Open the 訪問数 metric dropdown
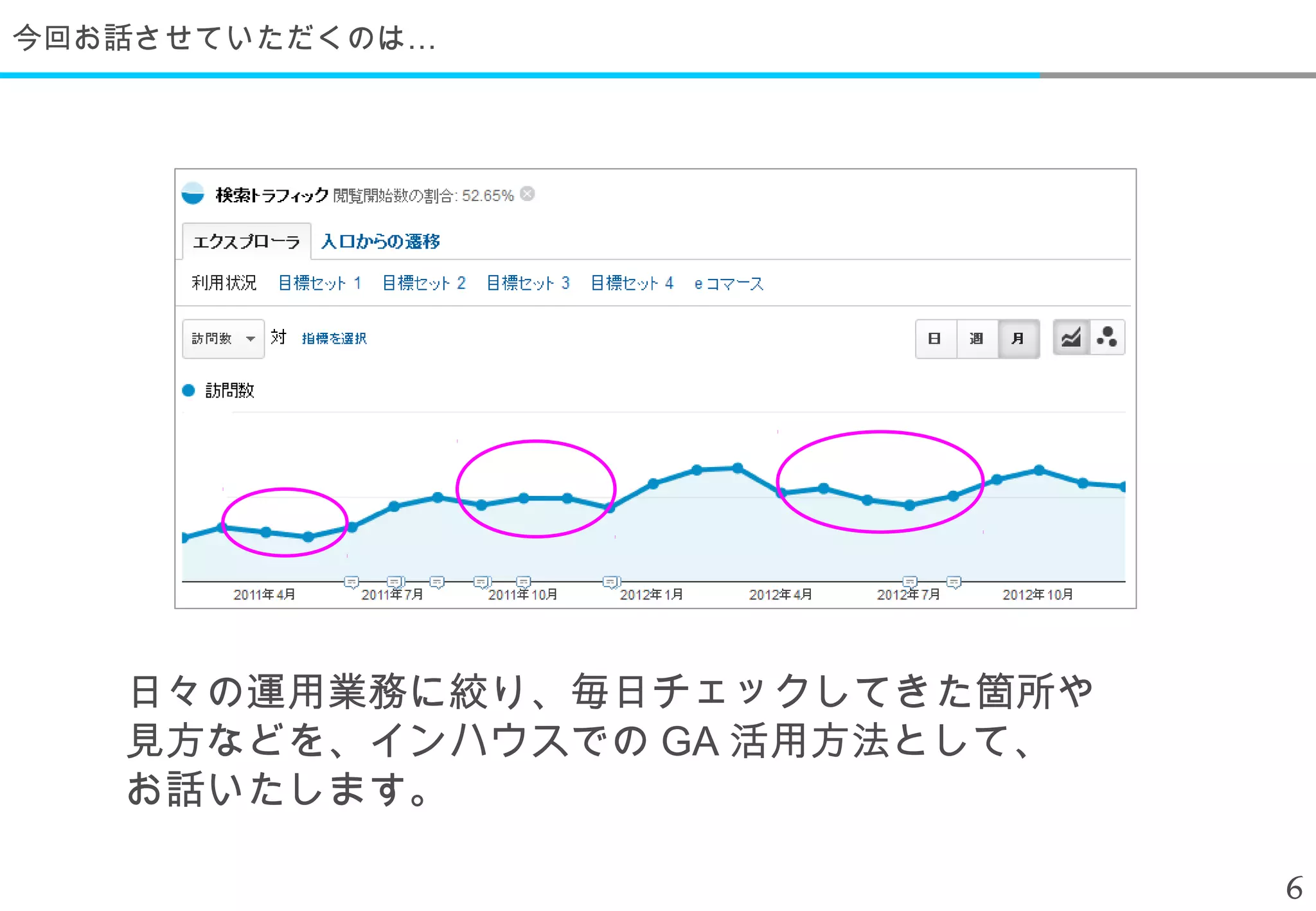The image size is (1316, 911). click(223, 339)
